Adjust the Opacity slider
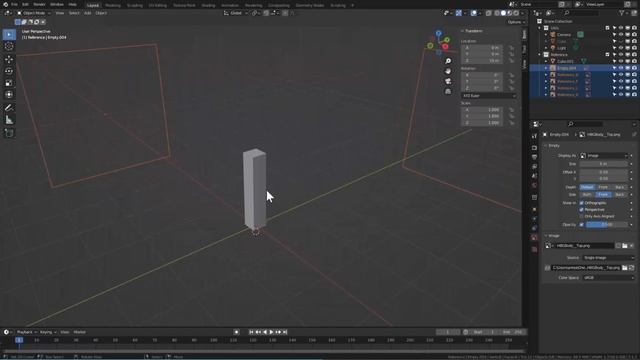This screenshot has height=360, width=640. (x=607, y=224)
